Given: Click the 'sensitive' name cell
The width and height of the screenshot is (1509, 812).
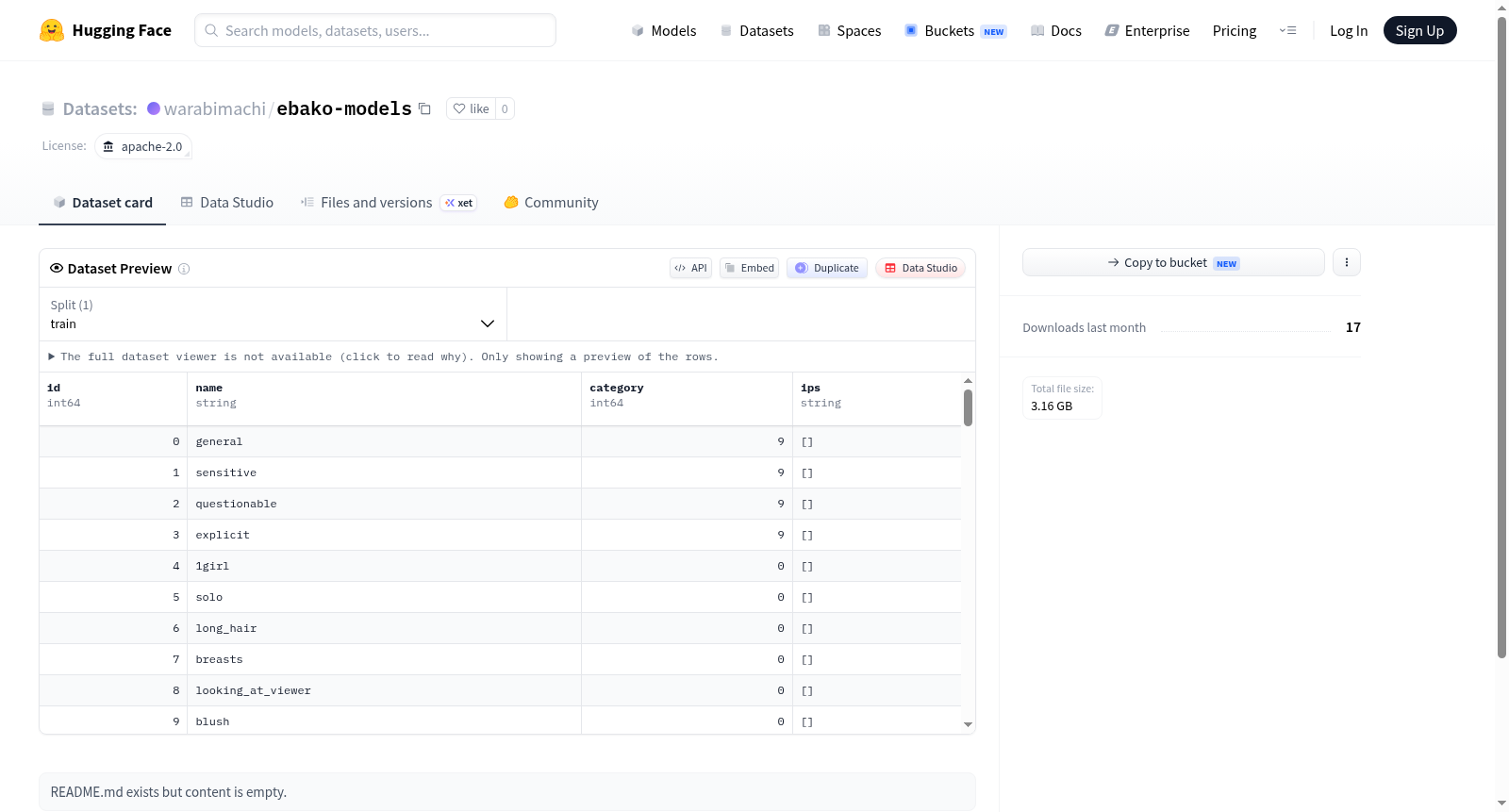Looking at the screenshot, I should pyautogui.click(x=384, y=472).
